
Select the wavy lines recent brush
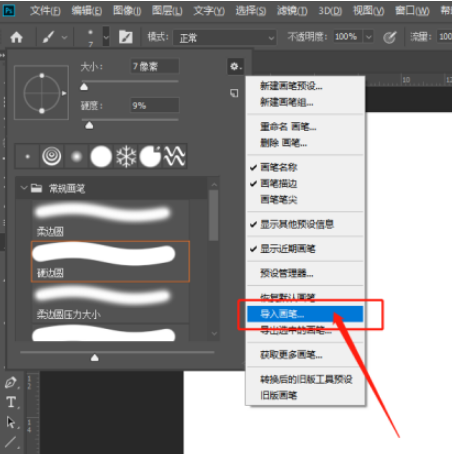(x=174, y=156)
